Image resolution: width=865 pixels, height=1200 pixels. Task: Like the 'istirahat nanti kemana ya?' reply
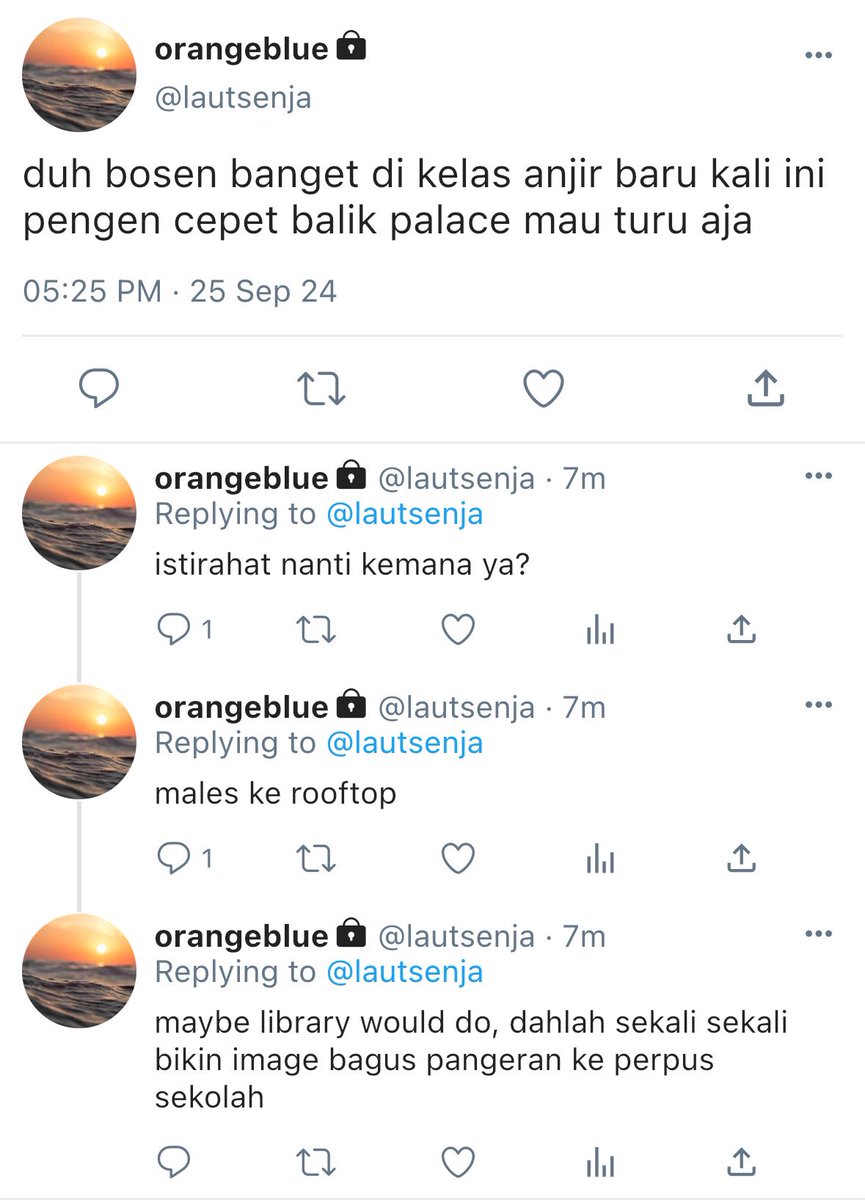point(457,630)
